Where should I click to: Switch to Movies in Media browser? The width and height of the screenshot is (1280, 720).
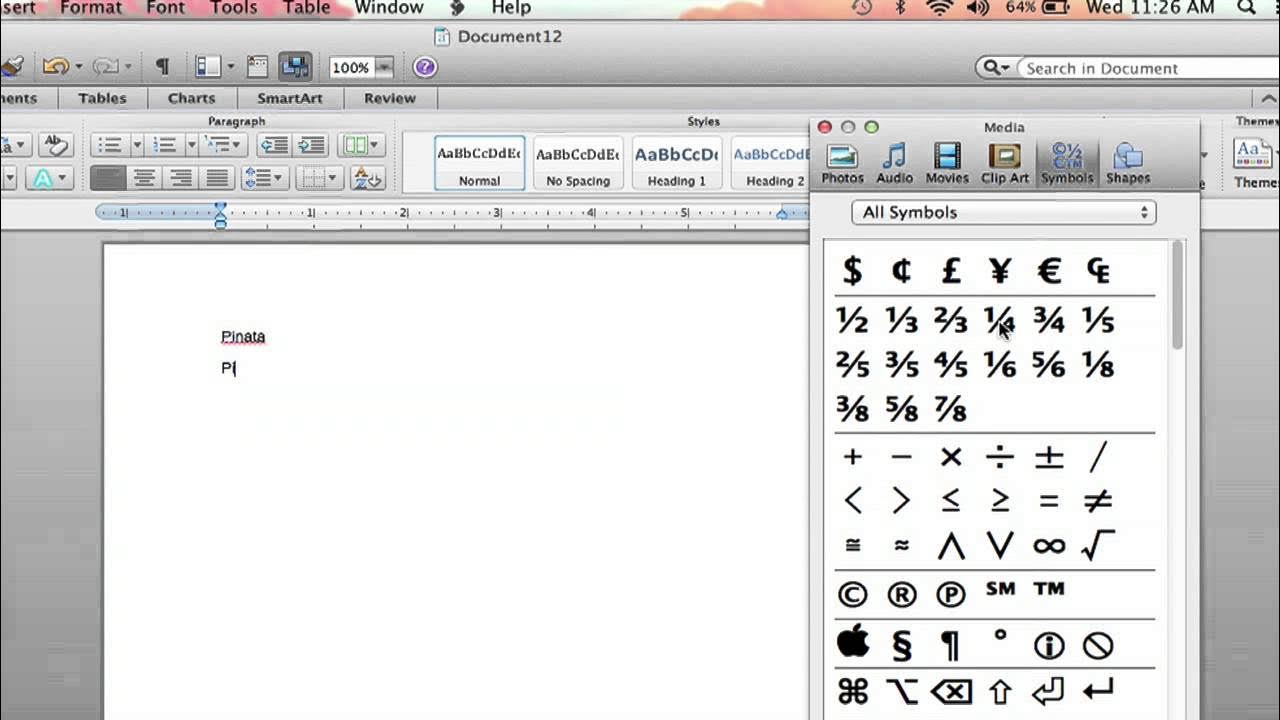click(x=946, y=164)
